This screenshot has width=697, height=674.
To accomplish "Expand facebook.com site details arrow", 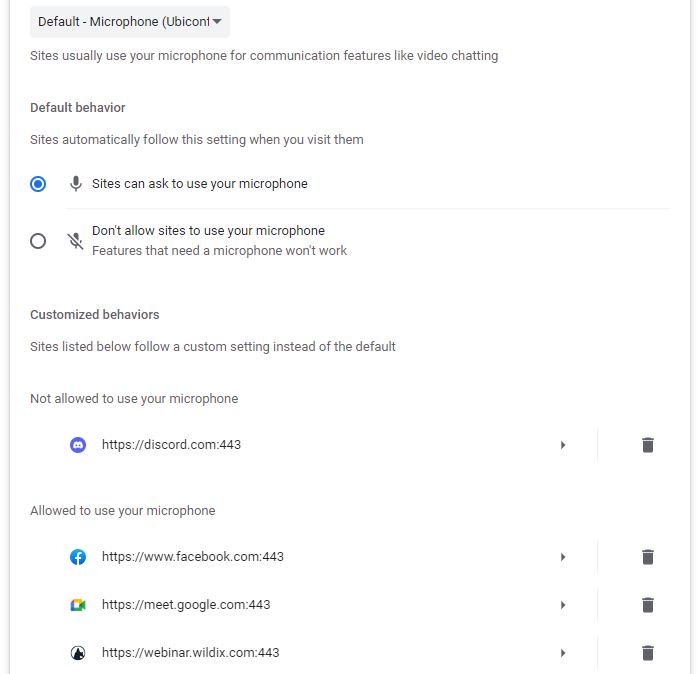I will tap(563, 557).
